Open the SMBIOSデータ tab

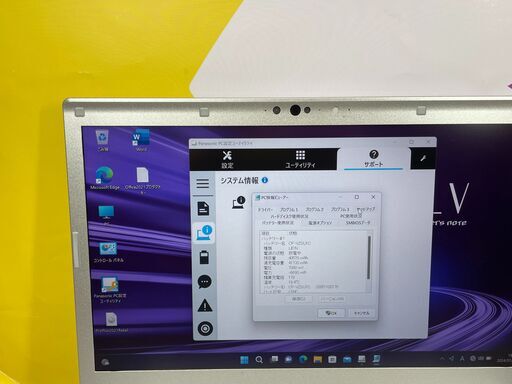tap(358, 222)
